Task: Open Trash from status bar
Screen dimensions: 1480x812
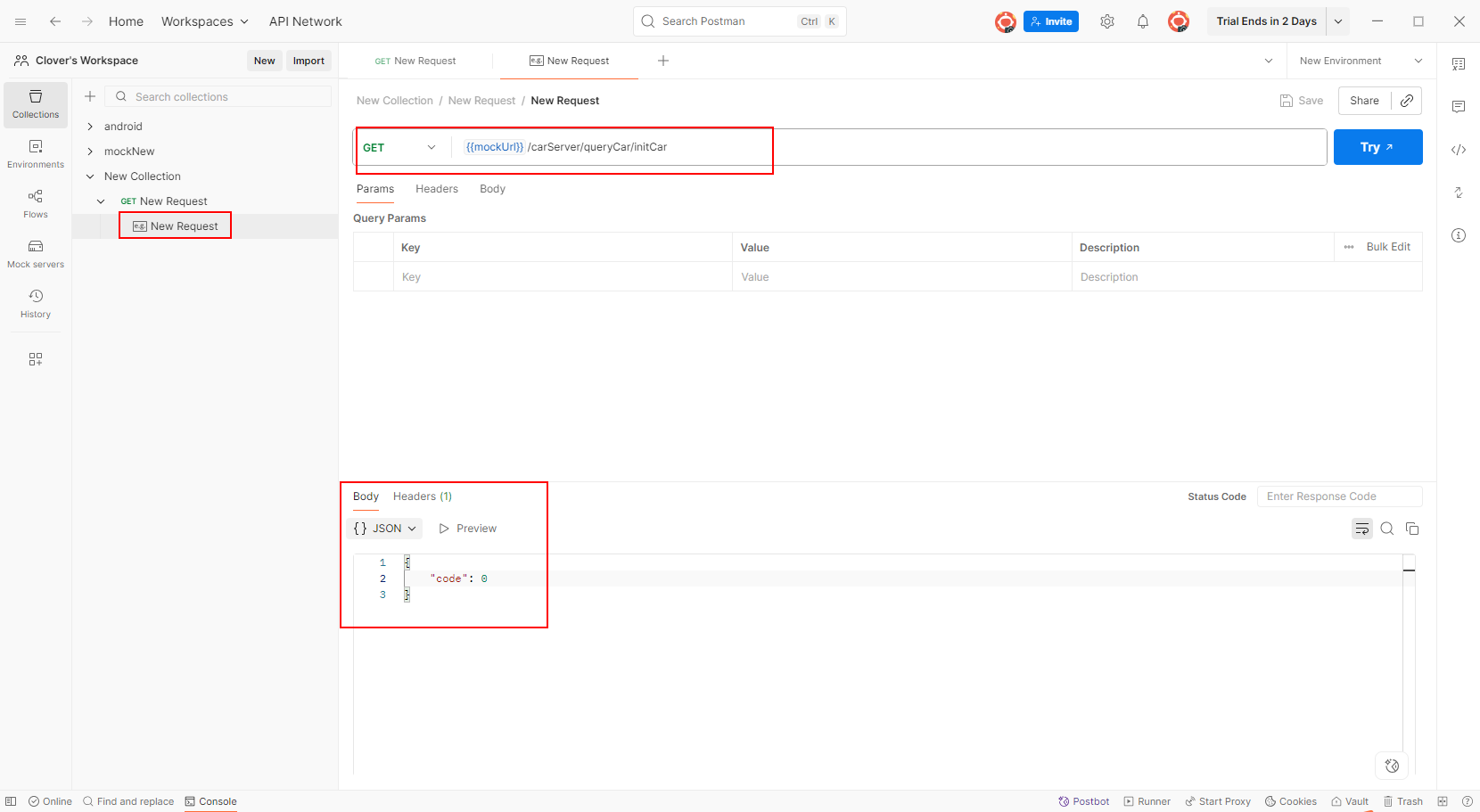Action: click(1403, 801)
